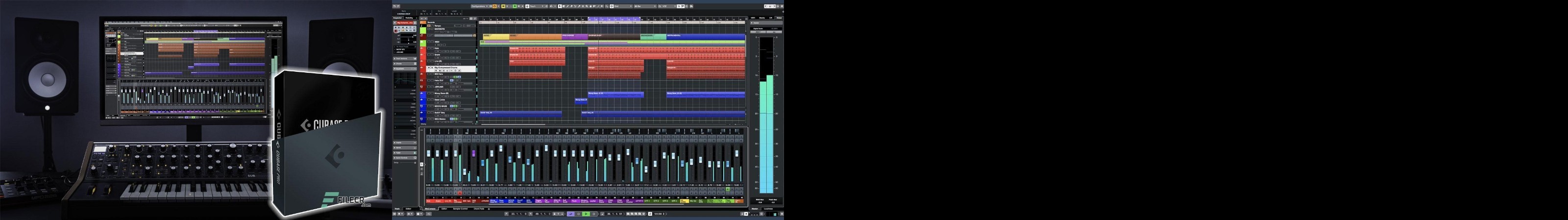The image size is (1568, 220).
Task: Open the 1/32 quantize preset dropdown
Action: pos(669,6)
